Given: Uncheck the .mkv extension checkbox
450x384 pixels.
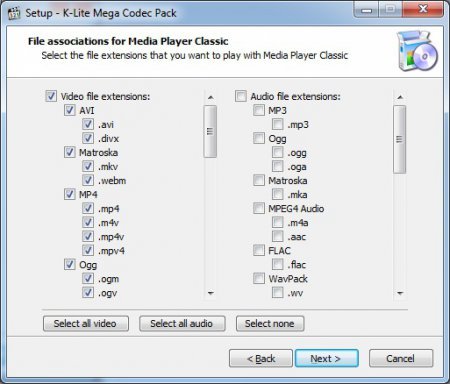Looking at the screenshot, I should pos(88,166).
